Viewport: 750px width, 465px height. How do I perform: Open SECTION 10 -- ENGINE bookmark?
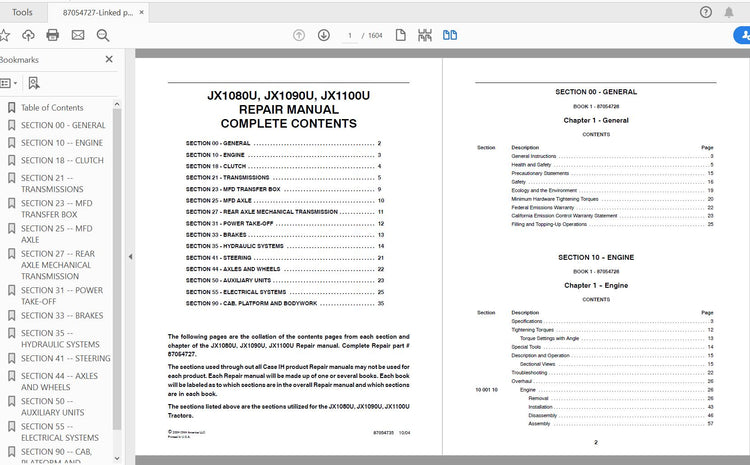click(x=62, y=143)
